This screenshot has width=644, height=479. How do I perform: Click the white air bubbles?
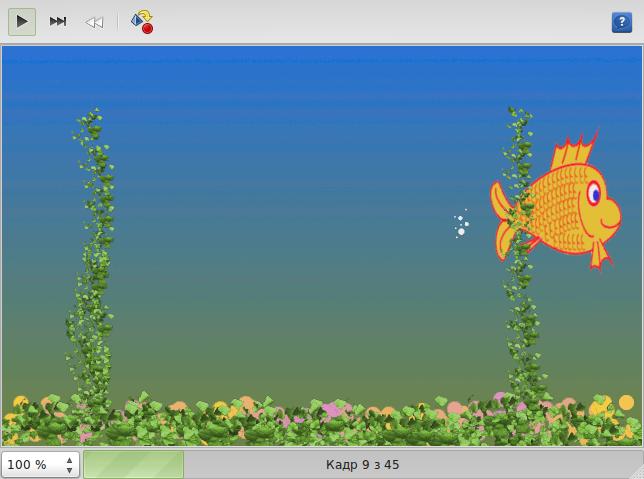point(461,225)
